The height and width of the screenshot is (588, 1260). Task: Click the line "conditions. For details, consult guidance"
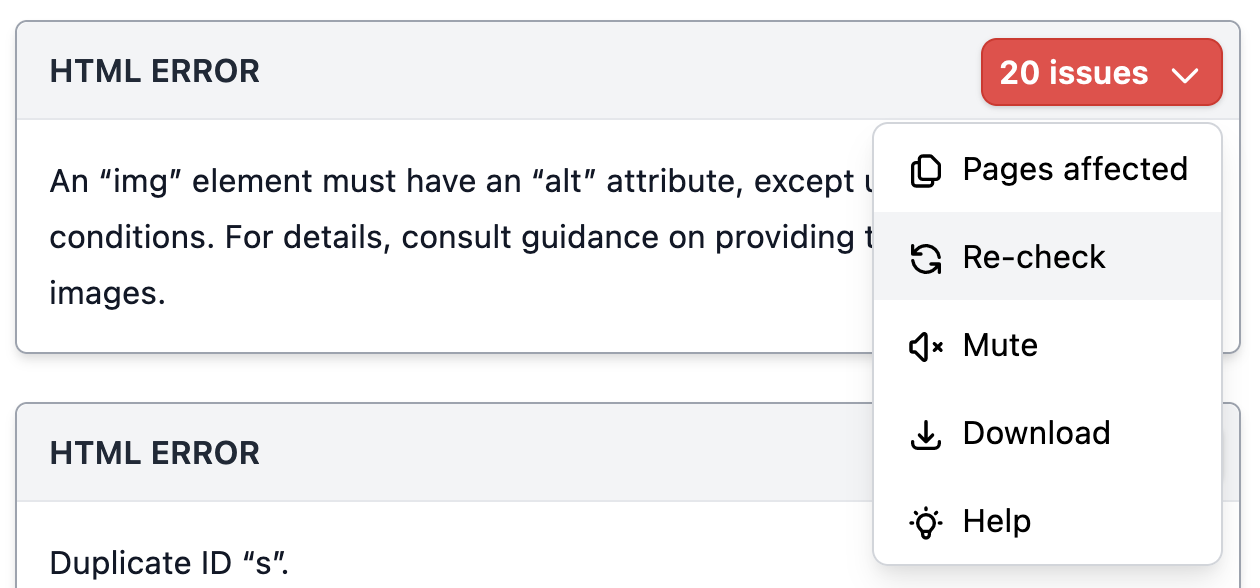click(460, 238)
